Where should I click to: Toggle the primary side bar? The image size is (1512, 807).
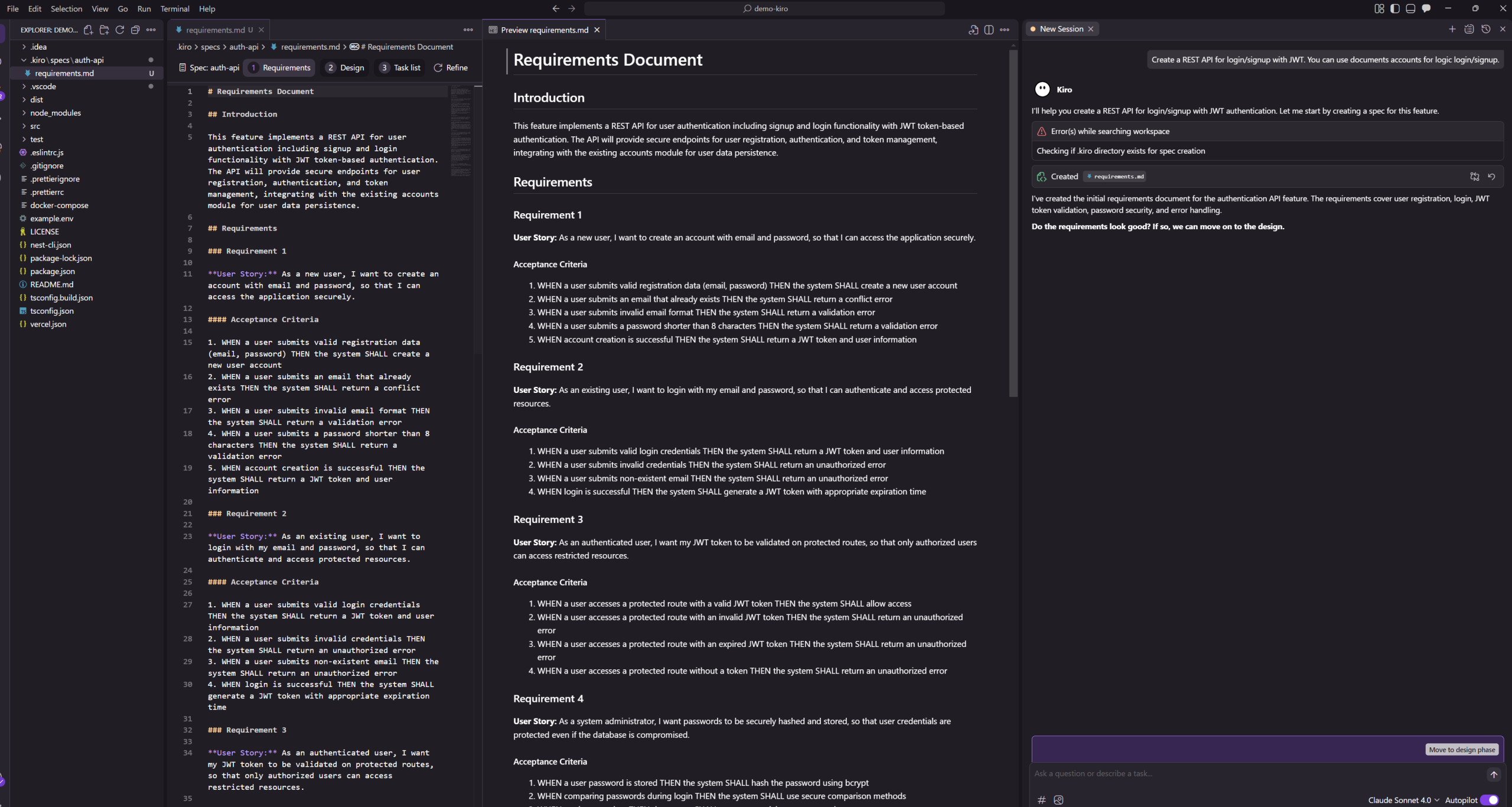(x=1395, y=8)
